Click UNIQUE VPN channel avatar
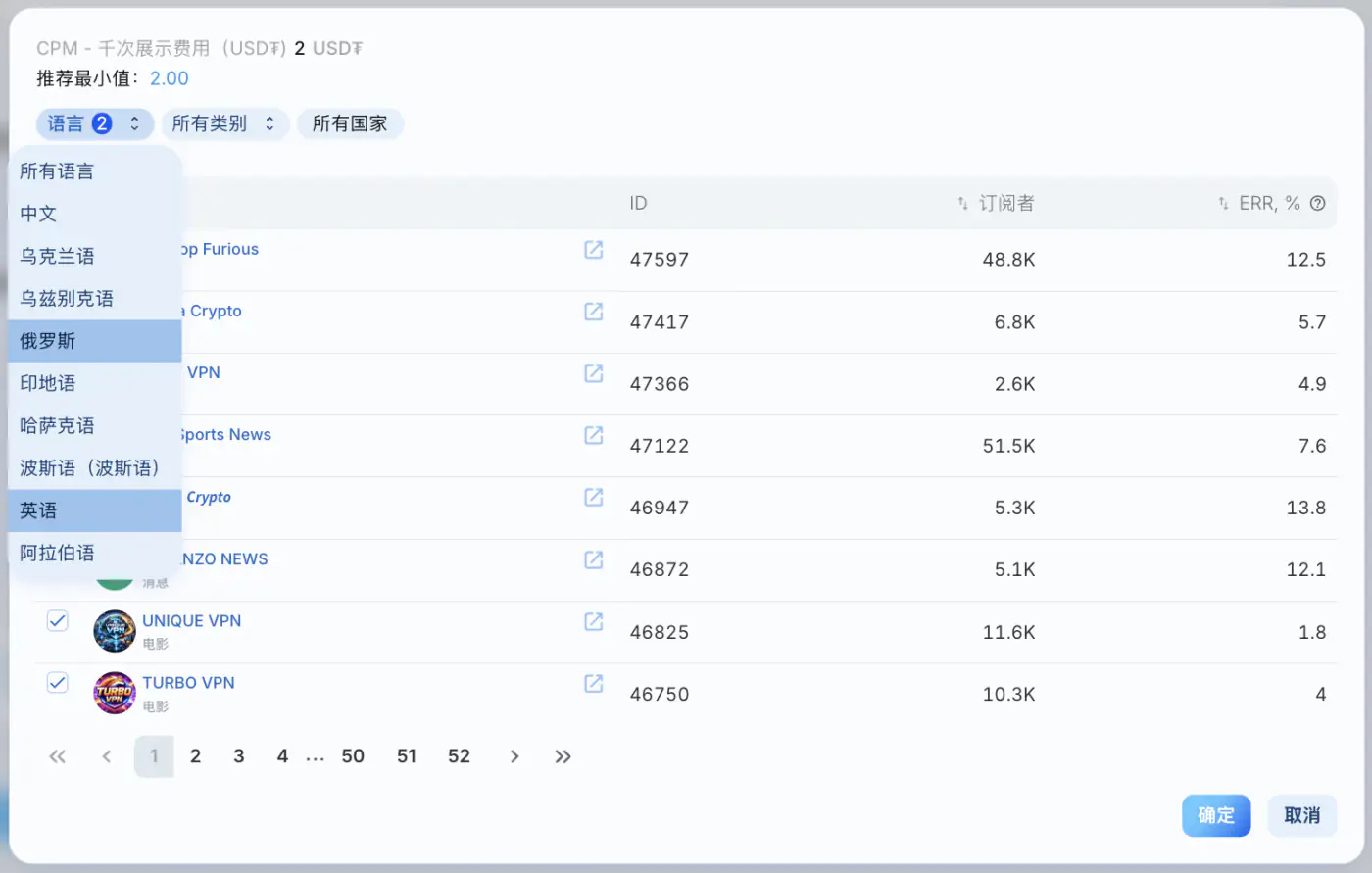The height and width of the screenshot is (873, 1372). (115, 631)
